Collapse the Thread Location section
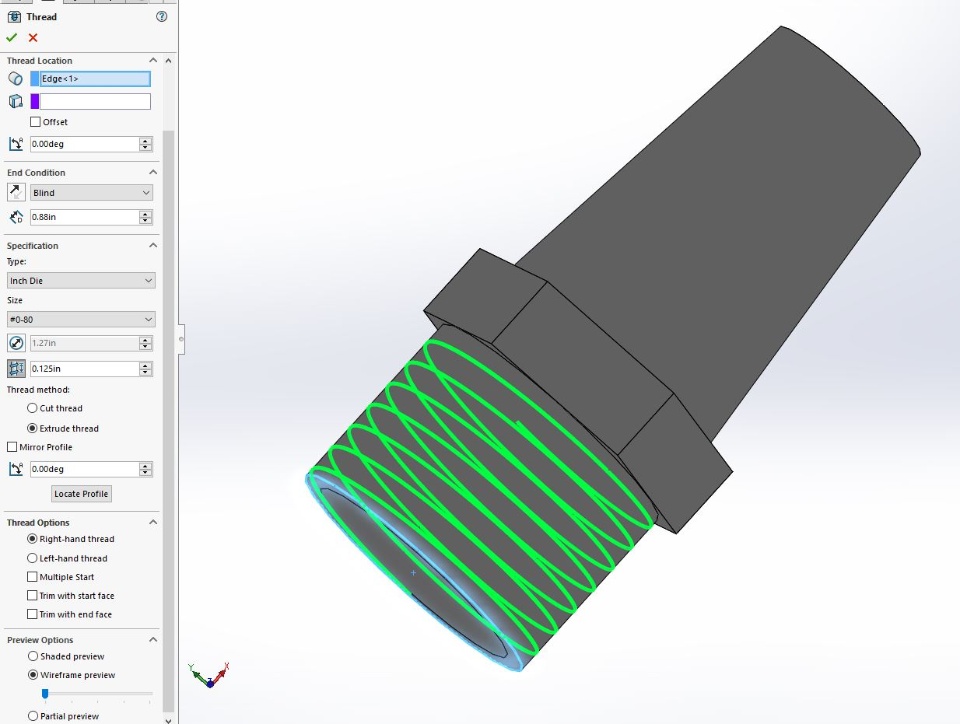This screenshot has width=960, height=724. coord(153,60)
